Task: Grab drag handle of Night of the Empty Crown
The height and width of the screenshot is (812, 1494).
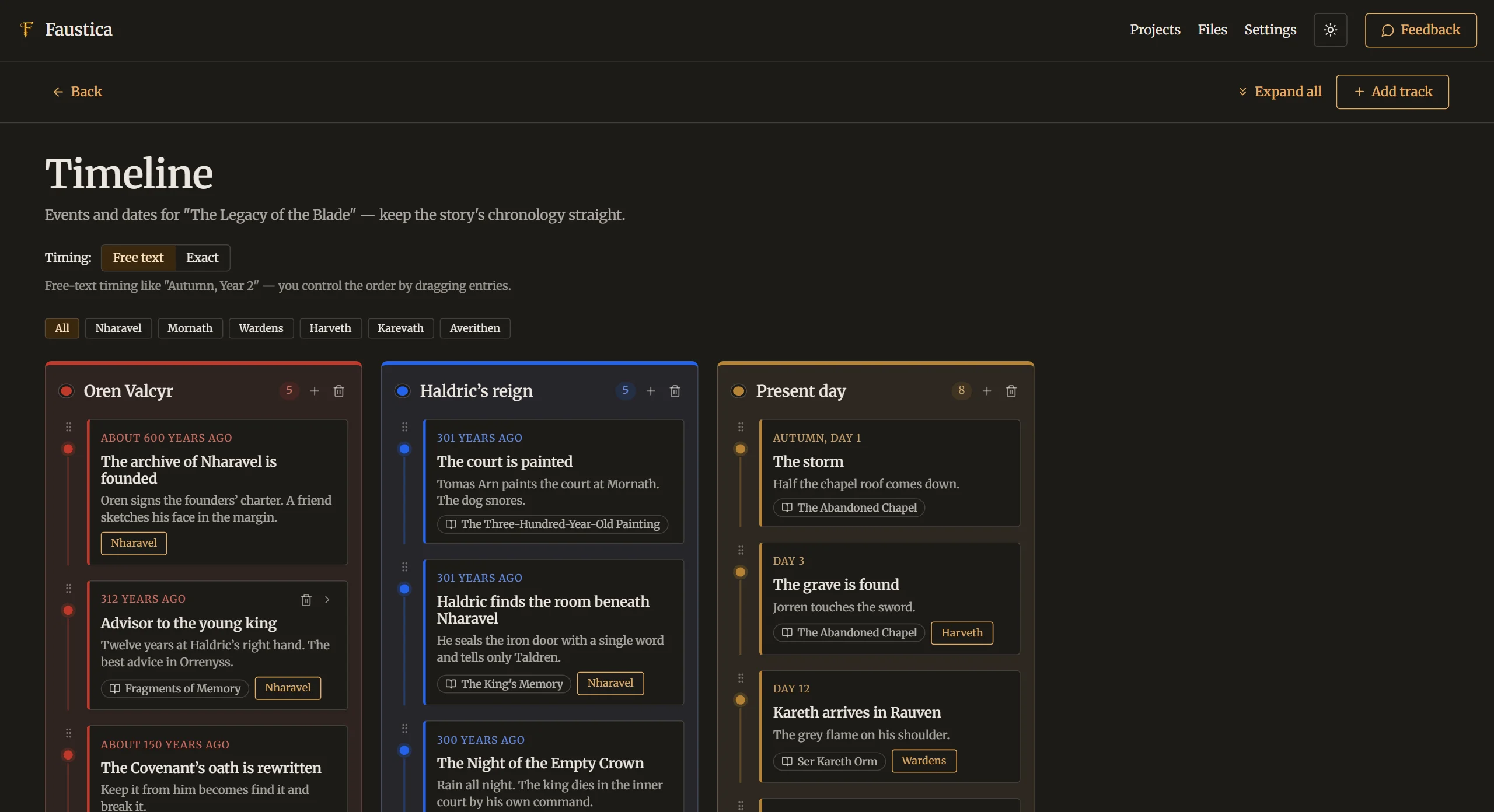Action: [404, 729]
